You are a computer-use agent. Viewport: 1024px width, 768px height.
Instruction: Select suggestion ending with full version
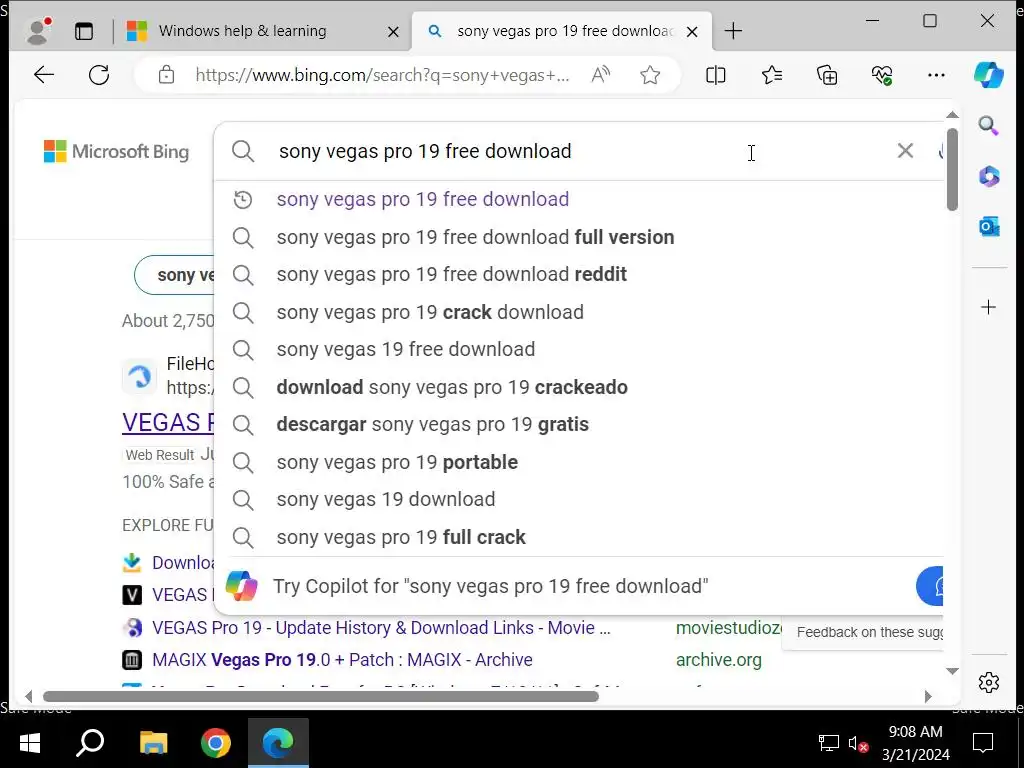pos(578,237)
